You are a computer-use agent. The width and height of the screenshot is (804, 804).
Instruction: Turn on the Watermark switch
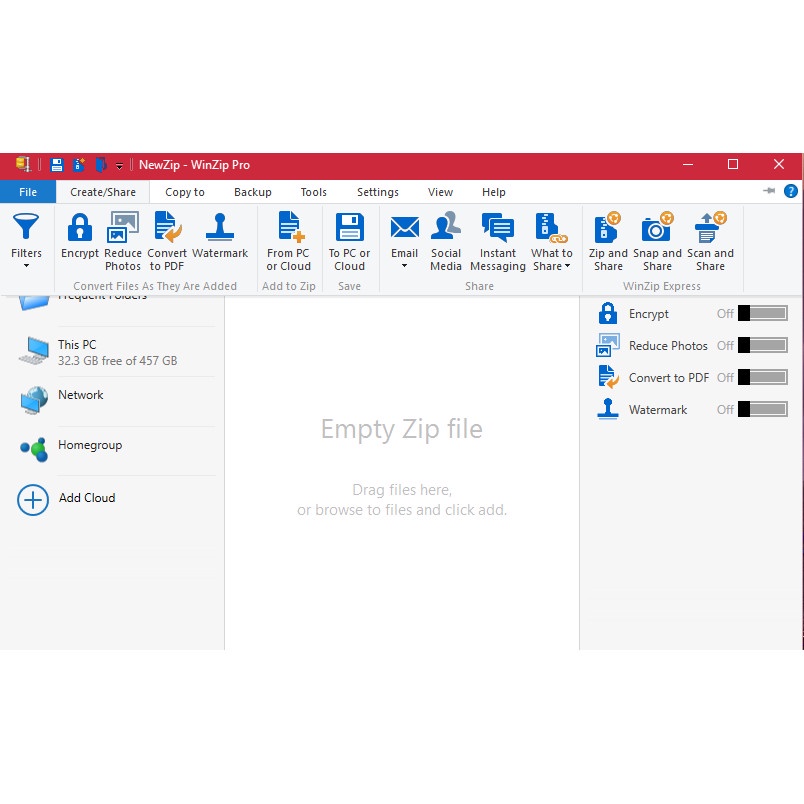click(762, 409)
